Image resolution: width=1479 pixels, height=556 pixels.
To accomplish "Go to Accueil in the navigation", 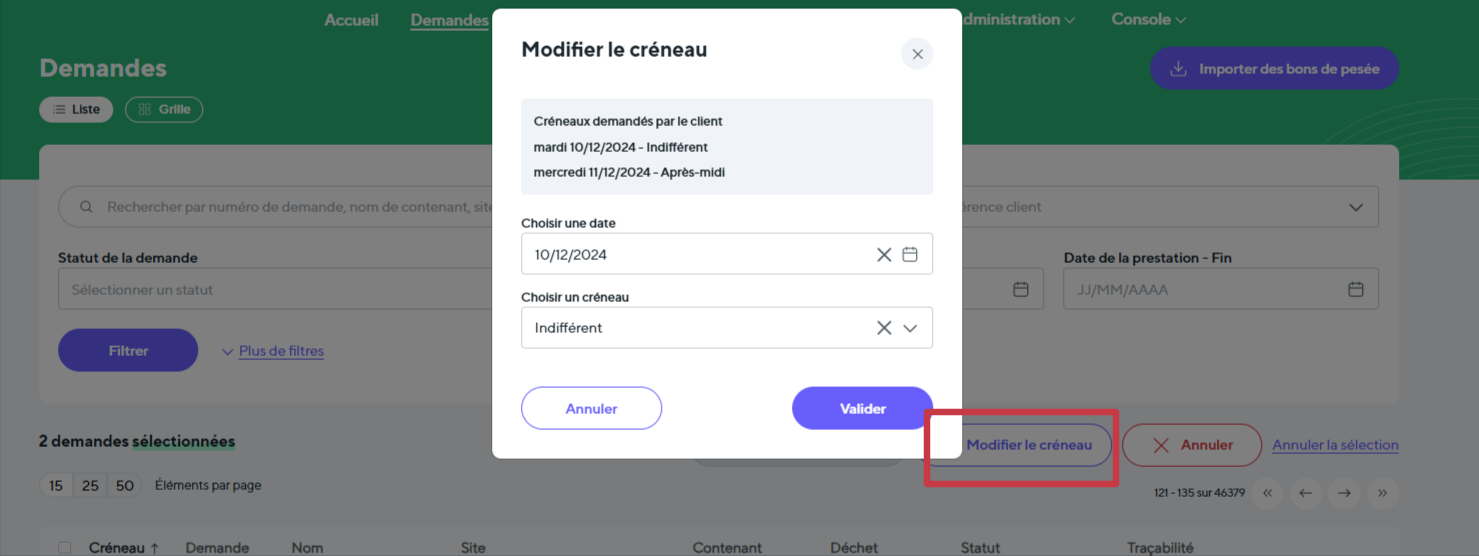I will 351,20.
